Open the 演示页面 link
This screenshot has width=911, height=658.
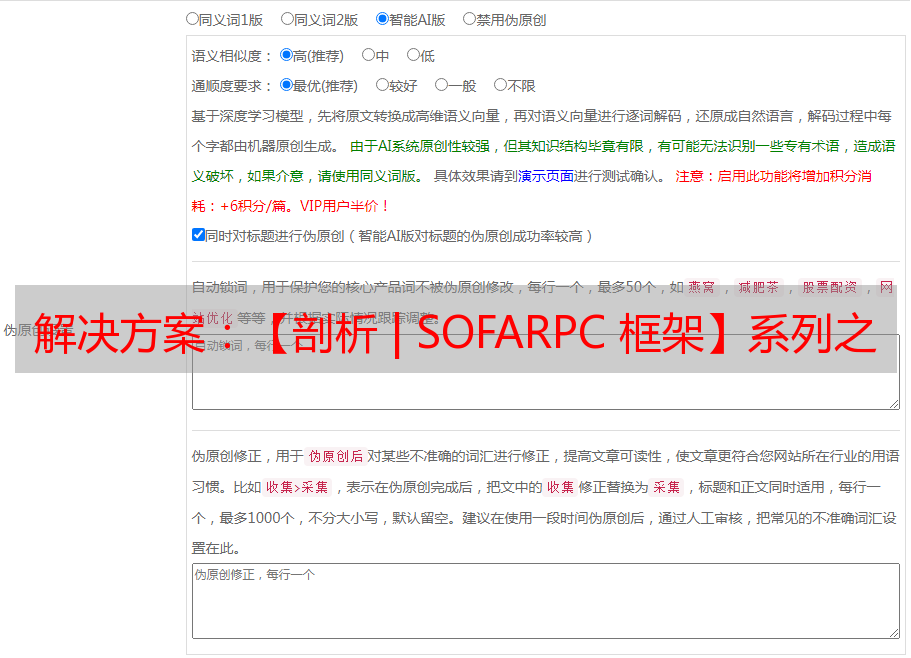(545, 176)
